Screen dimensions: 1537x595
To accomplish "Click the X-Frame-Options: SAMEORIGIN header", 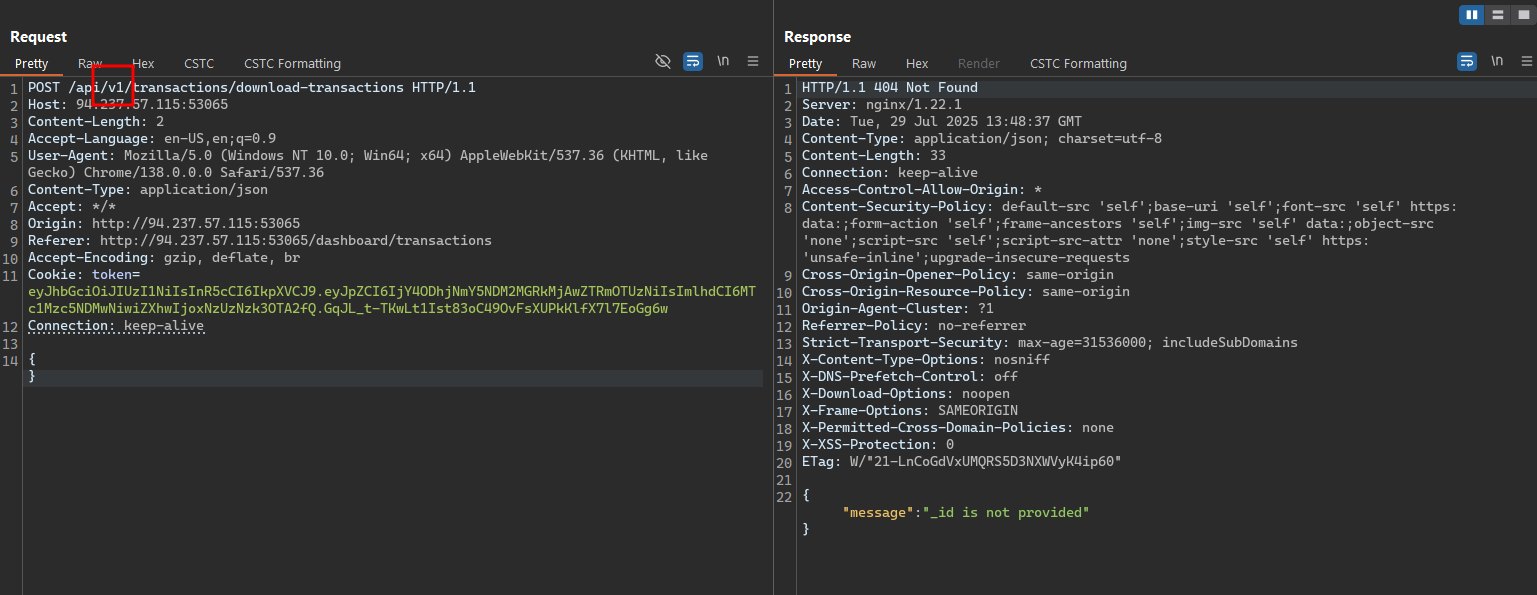I will click(x=910, y=410).
